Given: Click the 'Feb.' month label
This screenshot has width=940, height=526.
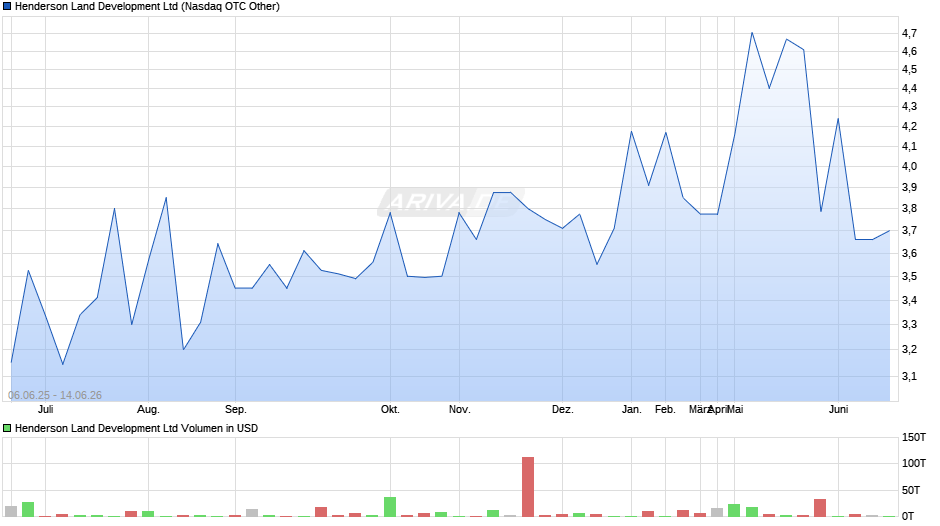Looking at the screenshot, I should (665, 409).
